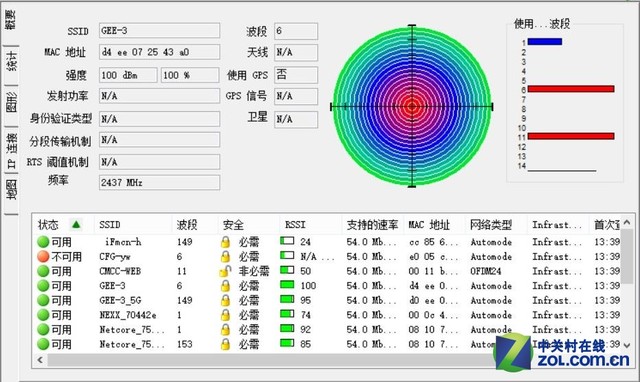This screenshot has width=640, height=382.
Task: Click the 非必需 security text for CMCC-WEB
Action: pos(254,271)
